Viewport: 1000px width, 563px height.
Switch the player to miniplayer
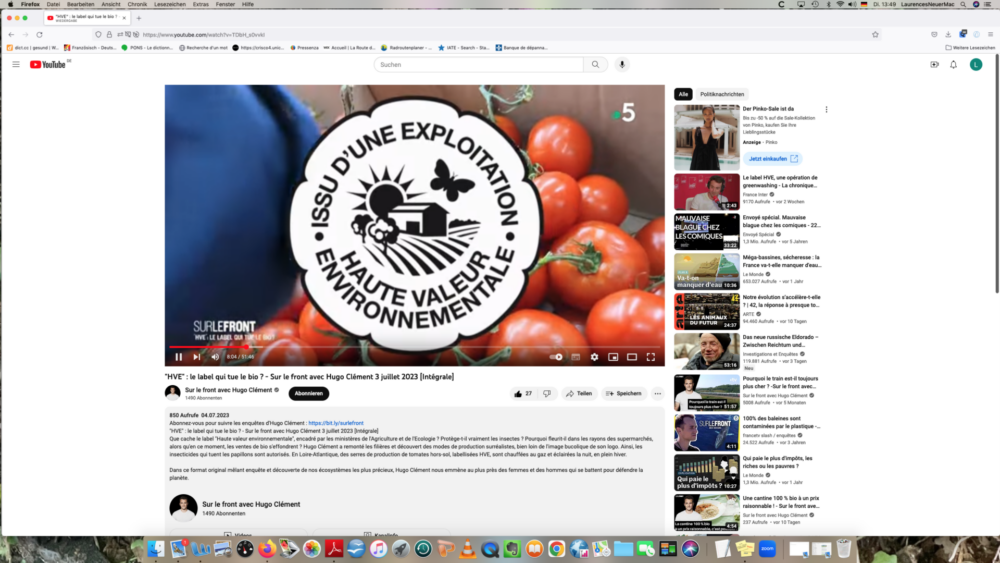613,357
